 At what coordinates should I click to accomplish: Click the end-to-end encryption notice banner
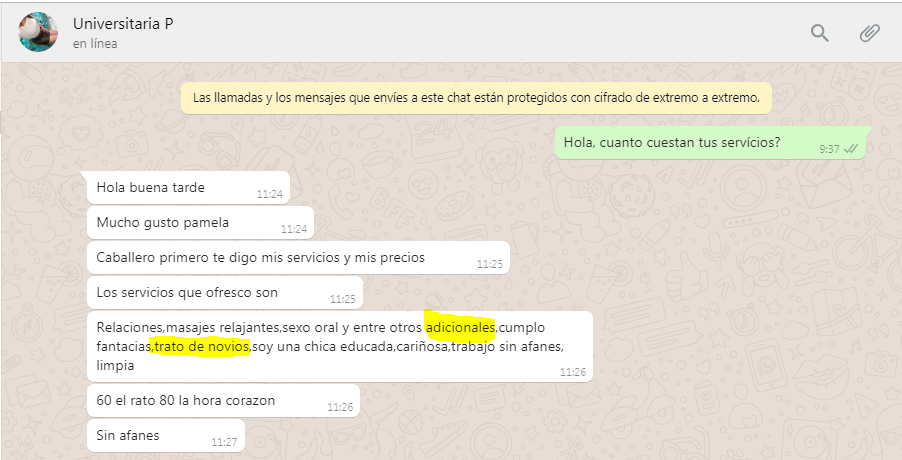pyautogui.click(x=476, y=98)
